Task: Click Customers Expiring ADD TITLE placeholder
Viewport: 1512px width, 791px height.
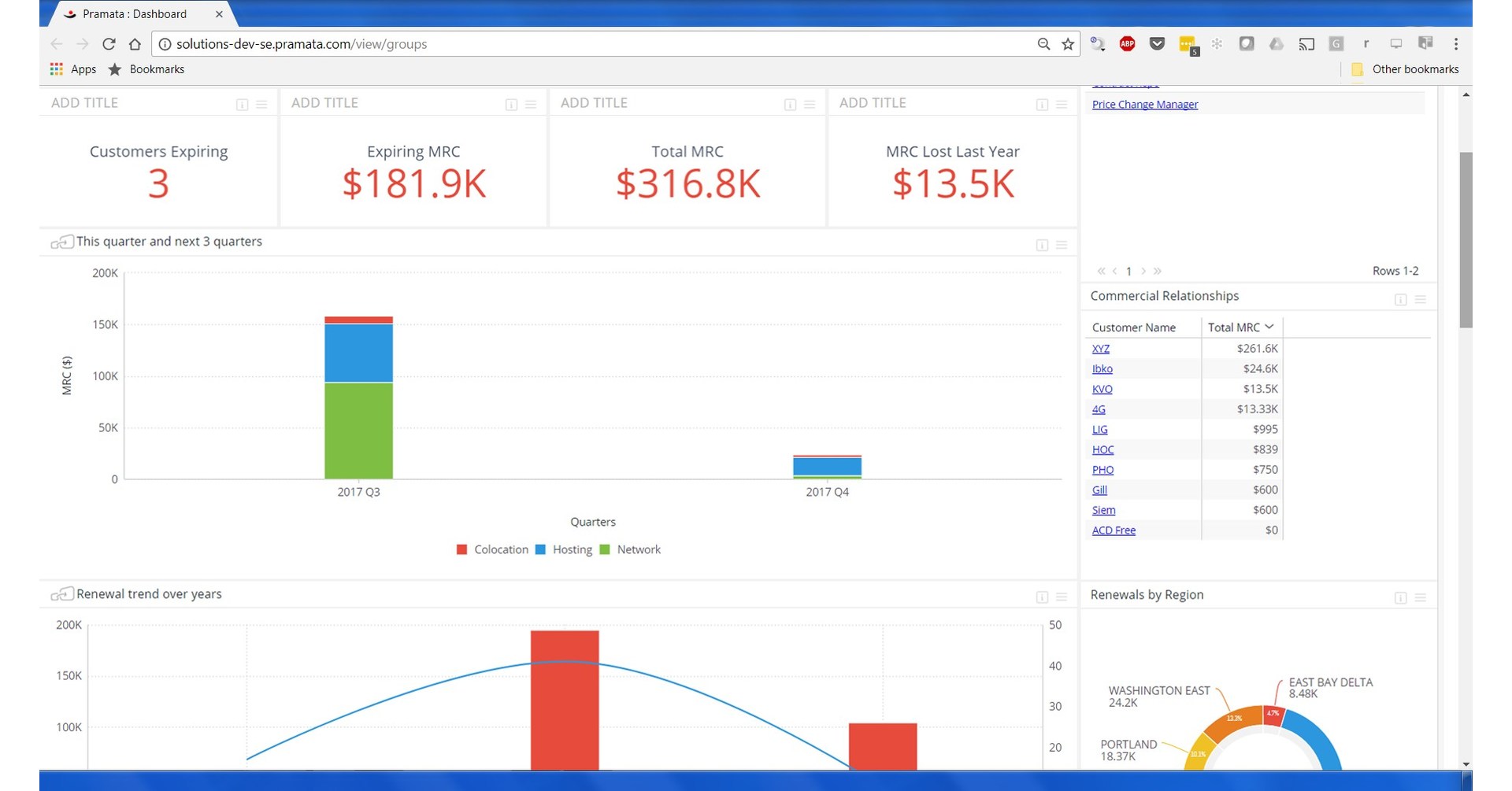Action: click(84, 103)
